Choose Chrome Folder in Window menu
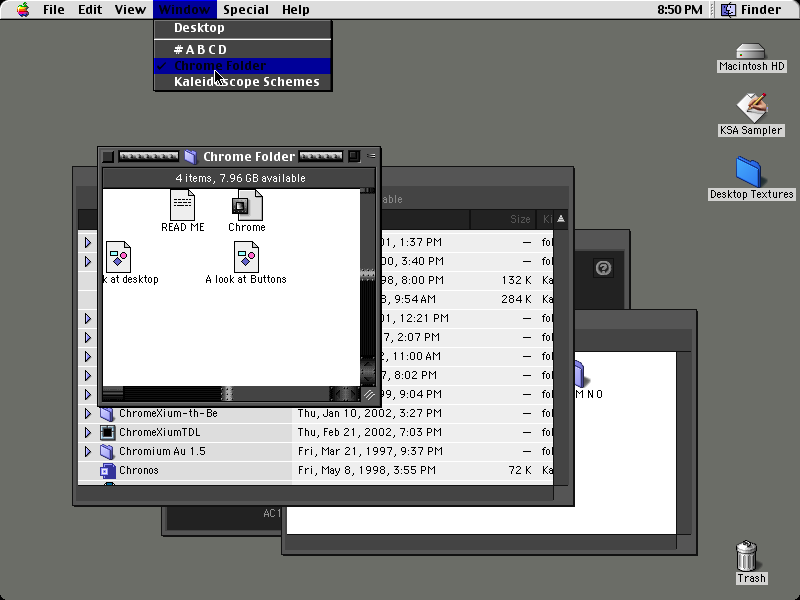The height and width of the screenshot is (600, 800). pyautogui.click(x=243, y=66)
